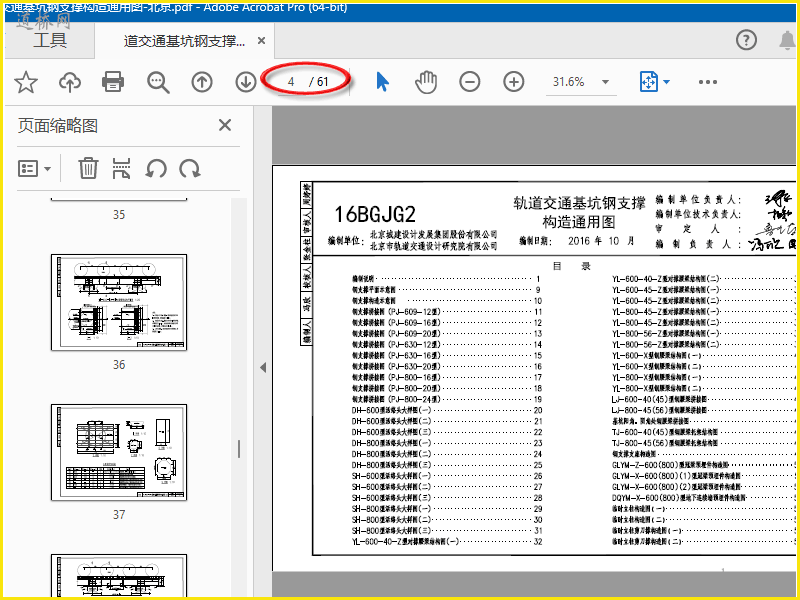Click the 轨道交通基坑钢支撑 title text
Screen dimensions: 800x600
(579, 203)
